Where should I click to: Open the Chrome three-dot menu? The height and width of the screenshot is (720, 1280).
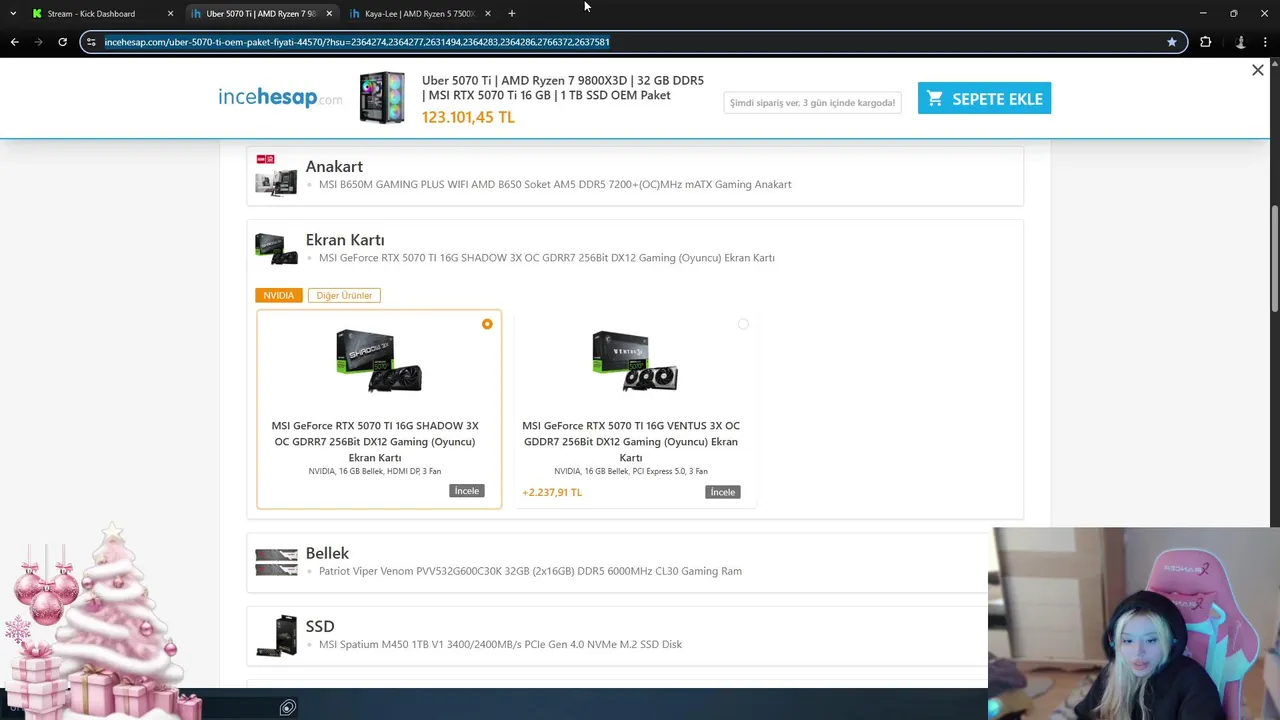click(x=1266, y=42)
